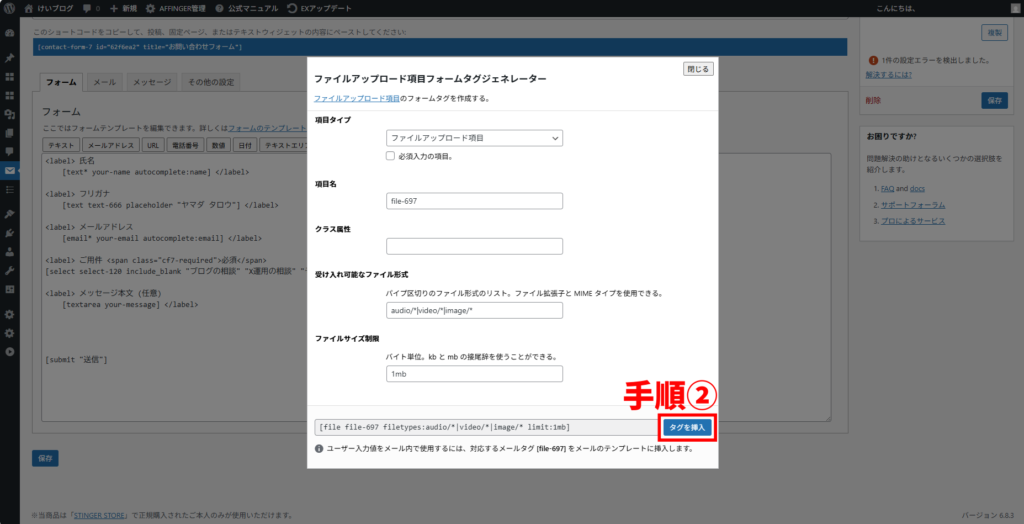Click the 項目名 field containing file-697
The height and width of the screenshot is (524, 1024).
[474, 201]
